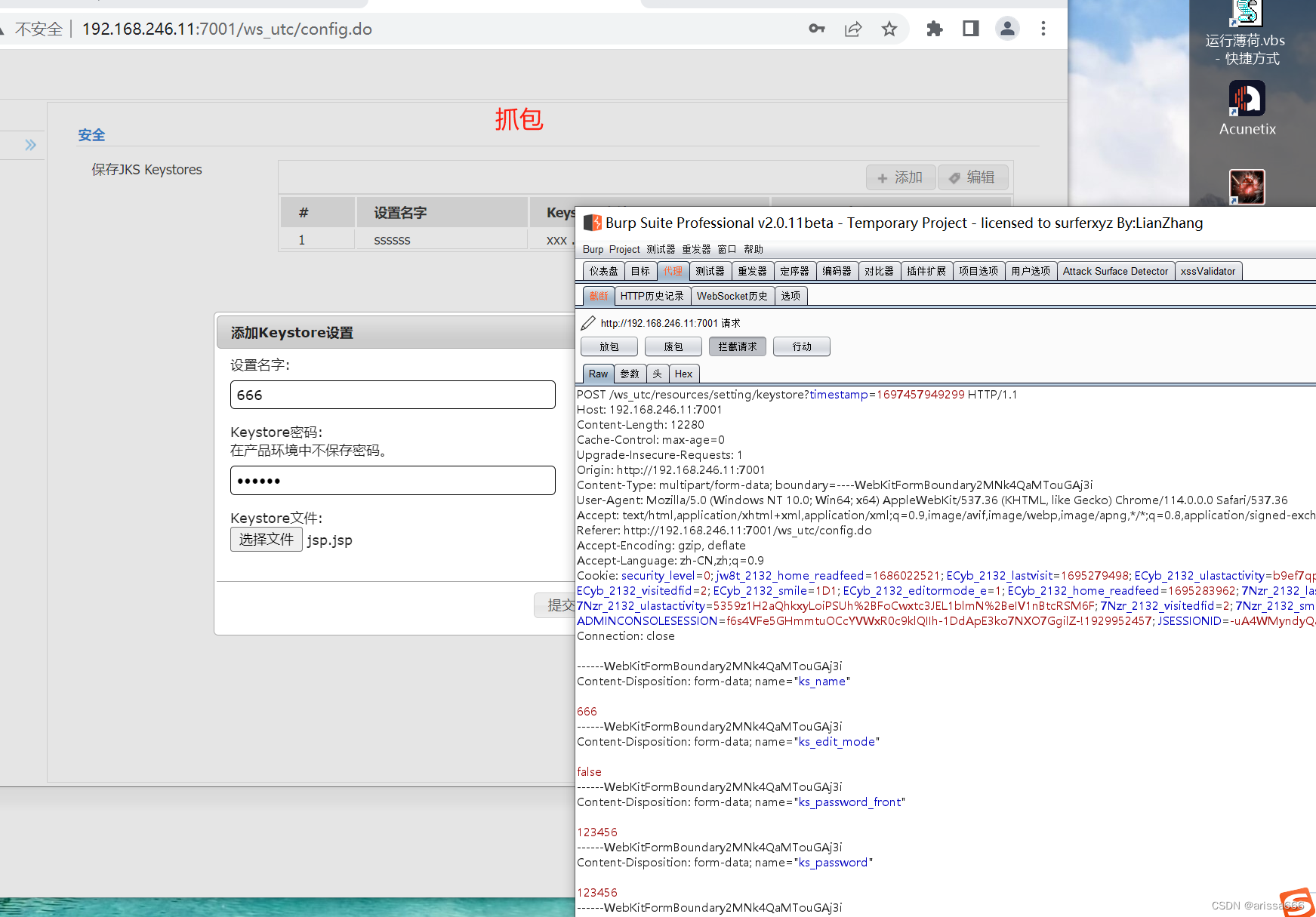Switch to the 代理 tab
Viewport: 1316px width, 917px height.
[x=673, y=271]
